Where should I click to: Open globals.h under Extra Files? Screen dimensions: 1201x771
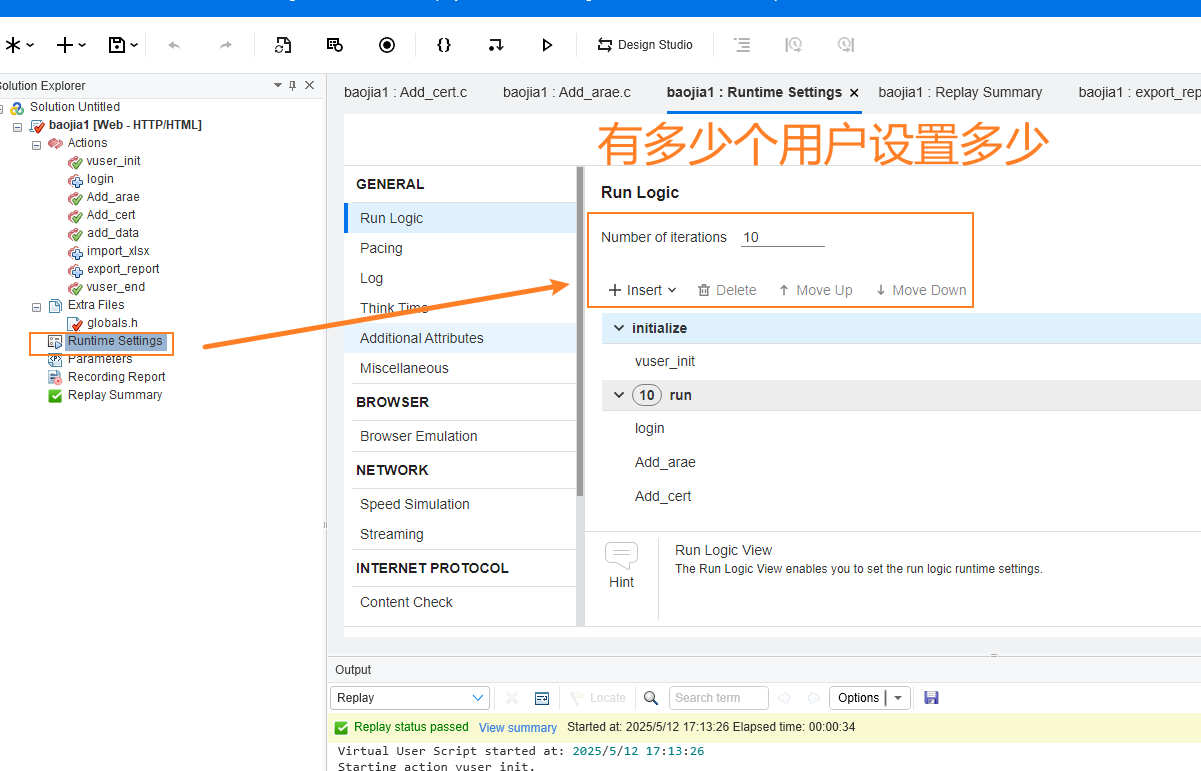coord(112,323)
